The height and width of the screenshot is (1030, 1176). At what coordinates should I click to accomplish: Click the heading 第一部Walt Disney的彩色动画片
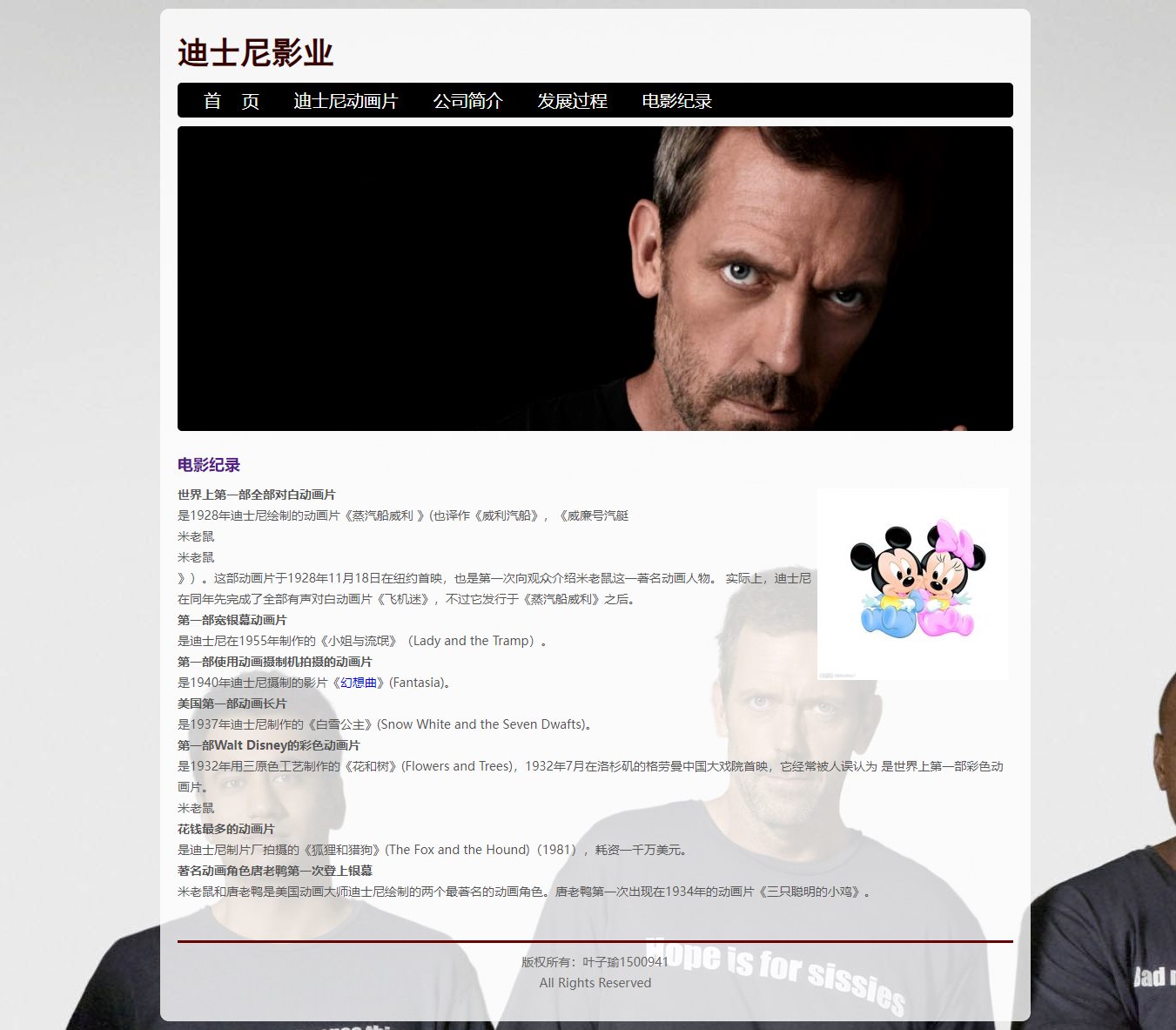pyautogui.click(x=269, y=745)
